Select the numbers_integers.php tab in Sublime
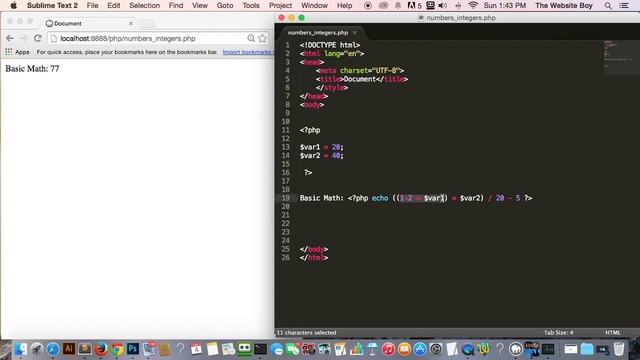 pyautogui.click(x=318, y=33)
